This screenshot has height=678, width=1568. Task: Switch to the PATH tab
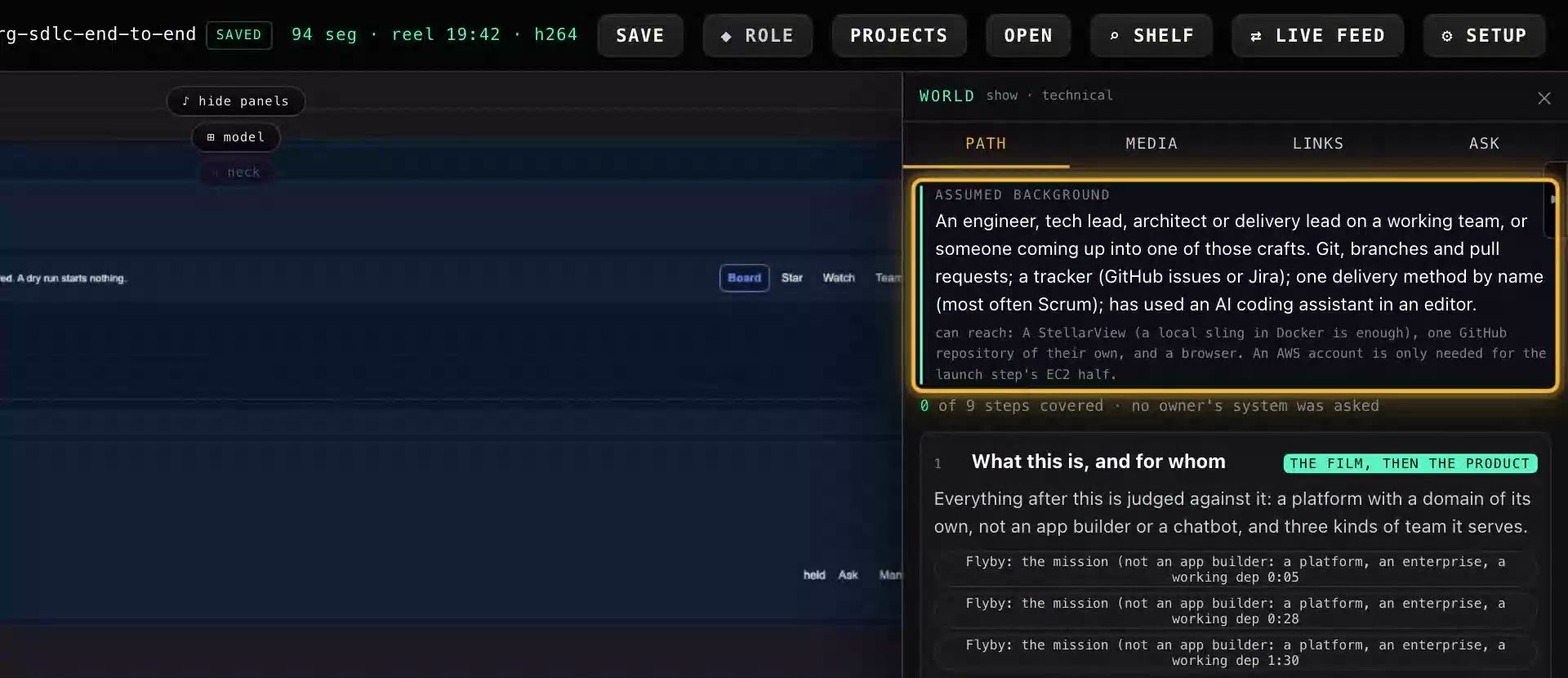click(986, 144)
